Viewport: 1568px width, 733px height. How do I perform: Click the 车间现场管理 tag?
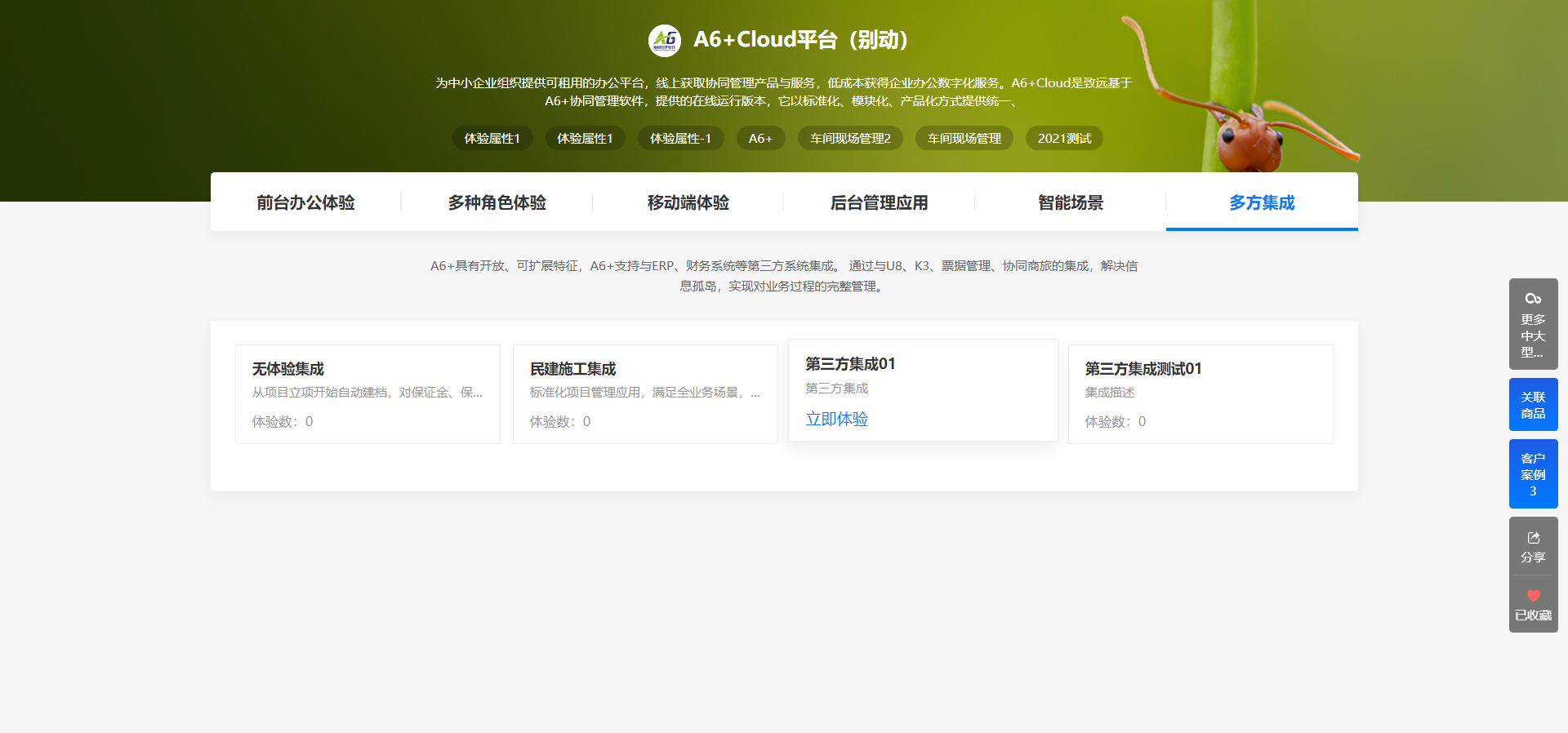(x=964, y=139)
